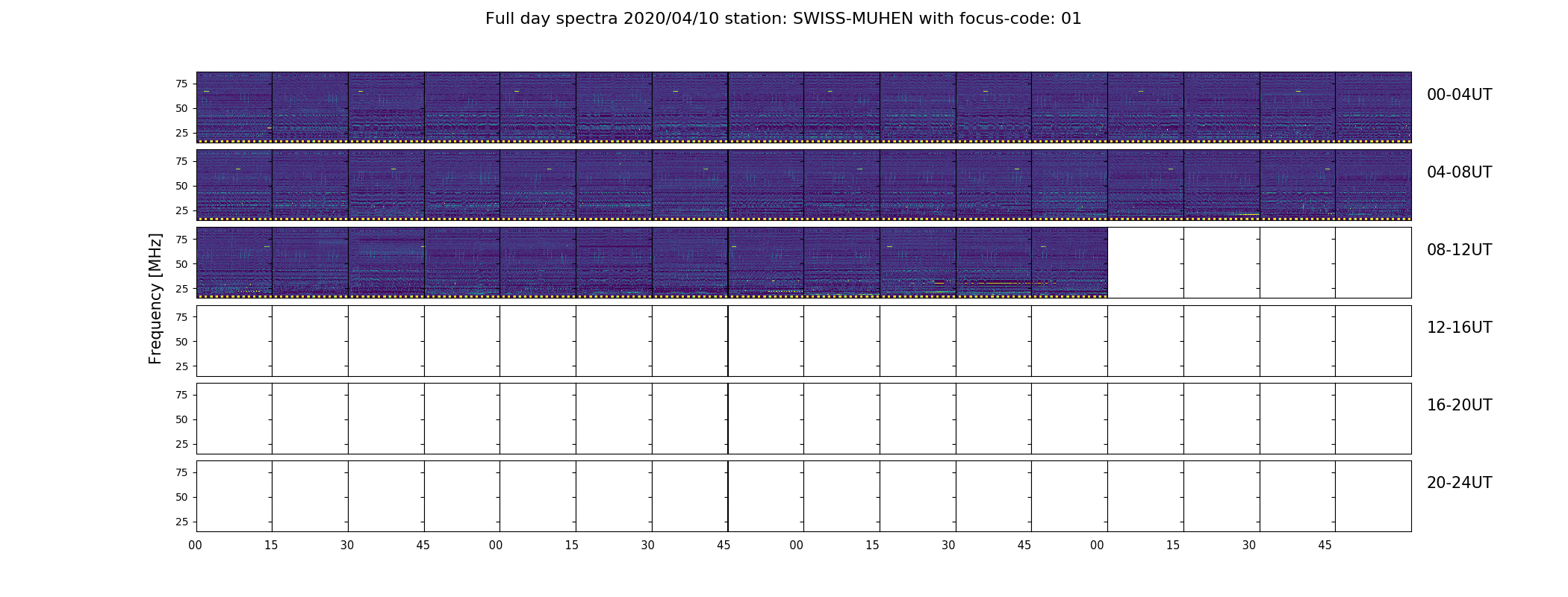Click the 04-08UT spectrogram strip
The width and height of the screenshot is (1568, 597).
coord(803,185)
